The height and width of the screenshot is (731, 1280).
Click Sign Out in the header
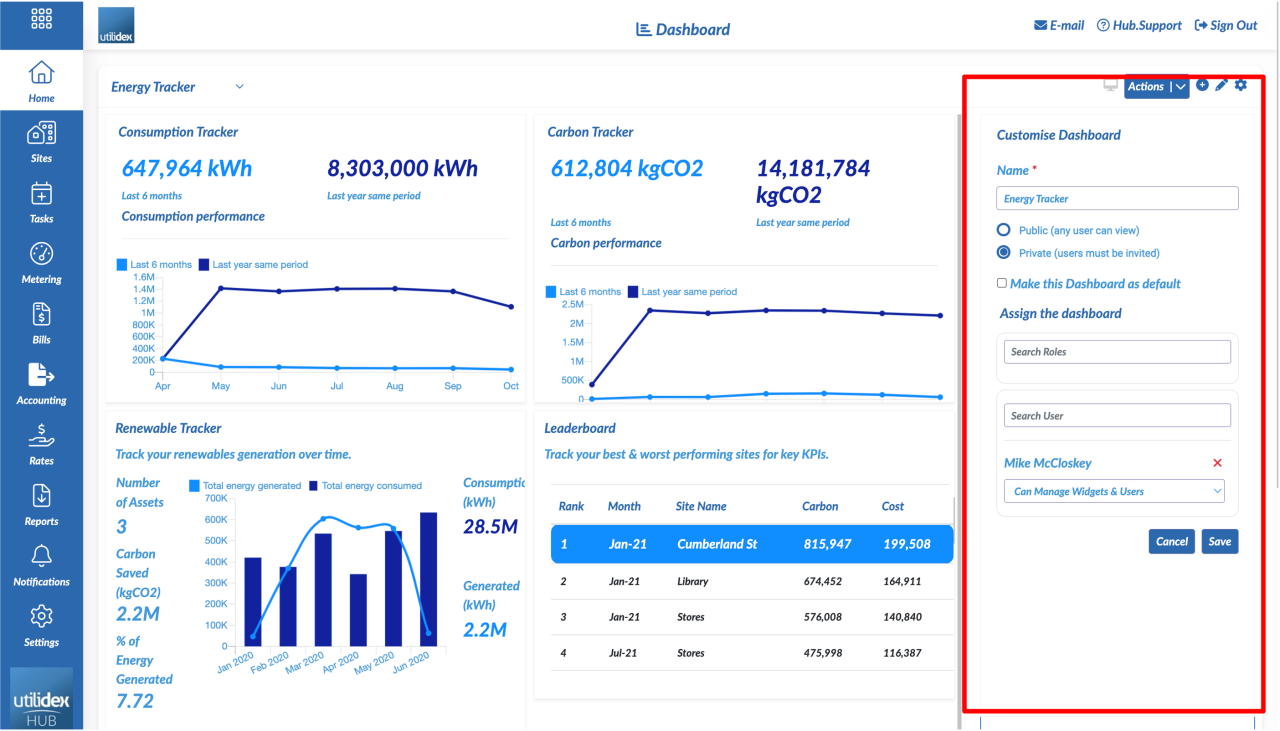click(1225, 25)
